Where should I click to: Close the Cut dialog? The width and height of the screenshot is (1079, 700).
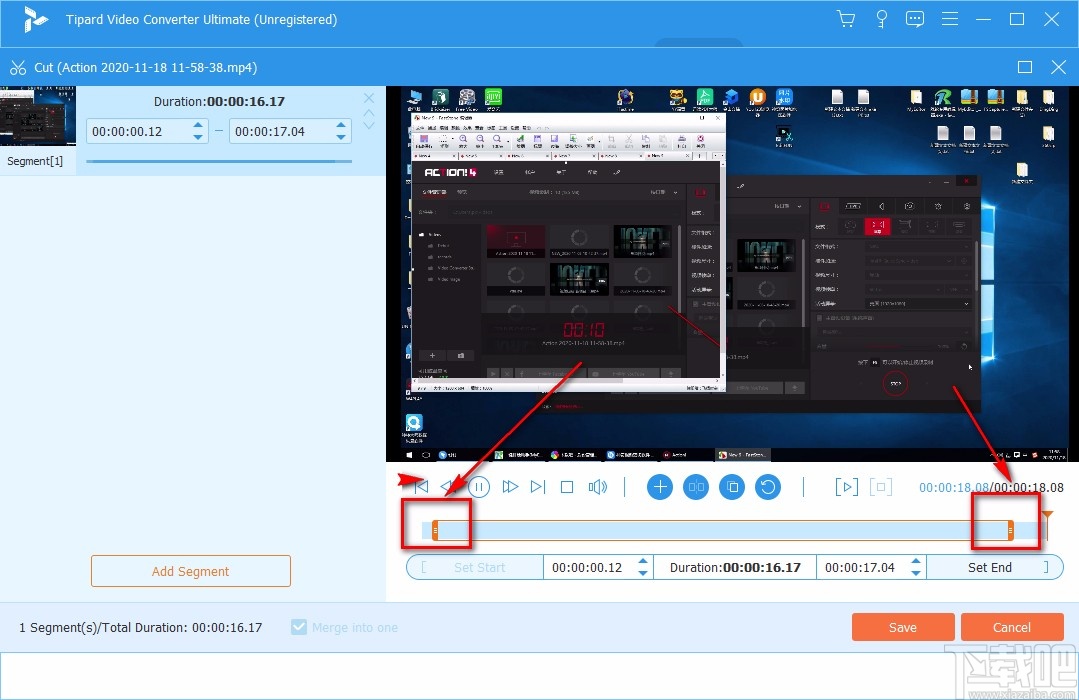(x=1058, y=67)
